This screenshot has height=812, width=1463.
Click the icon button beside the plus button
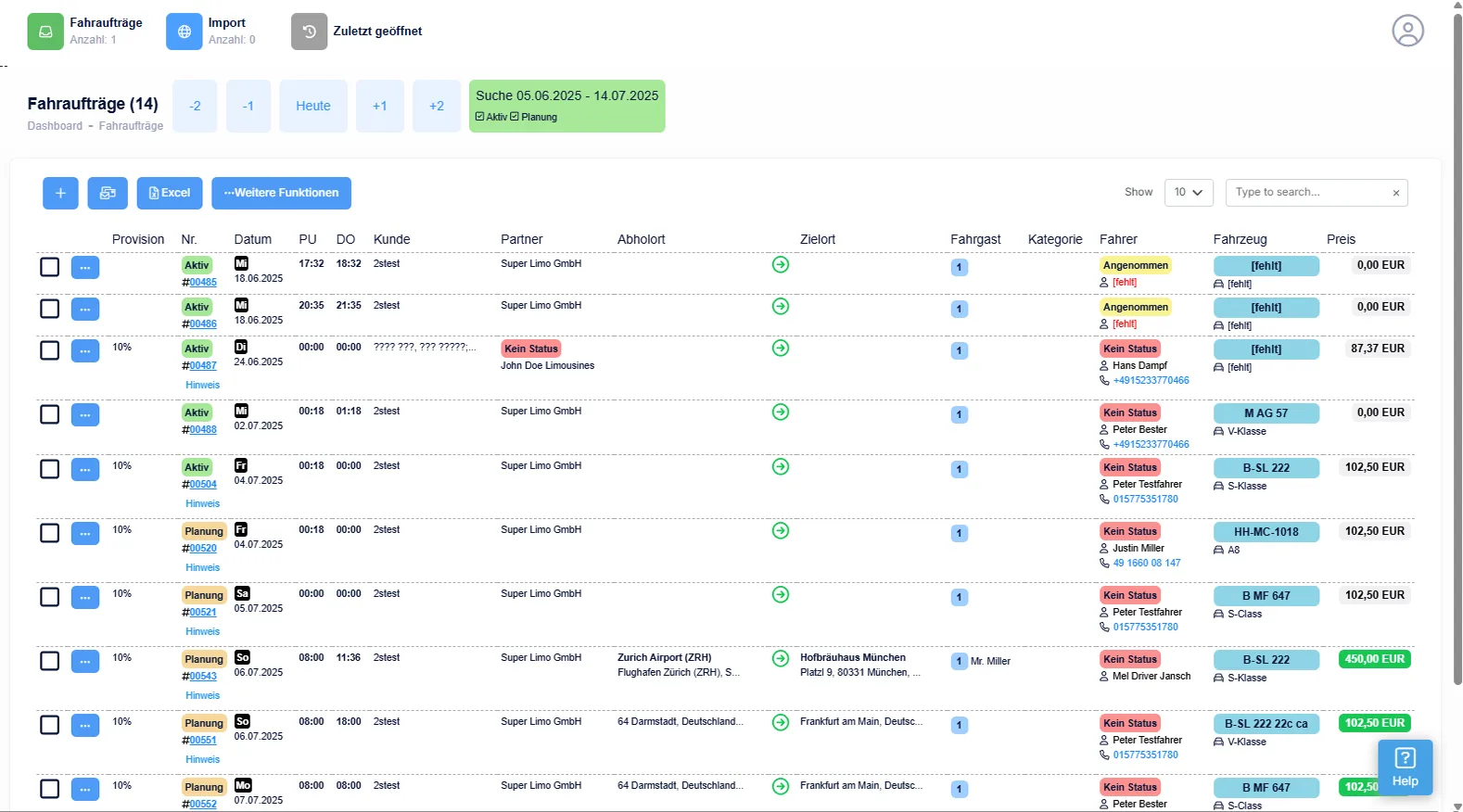(x=108, y=193)
